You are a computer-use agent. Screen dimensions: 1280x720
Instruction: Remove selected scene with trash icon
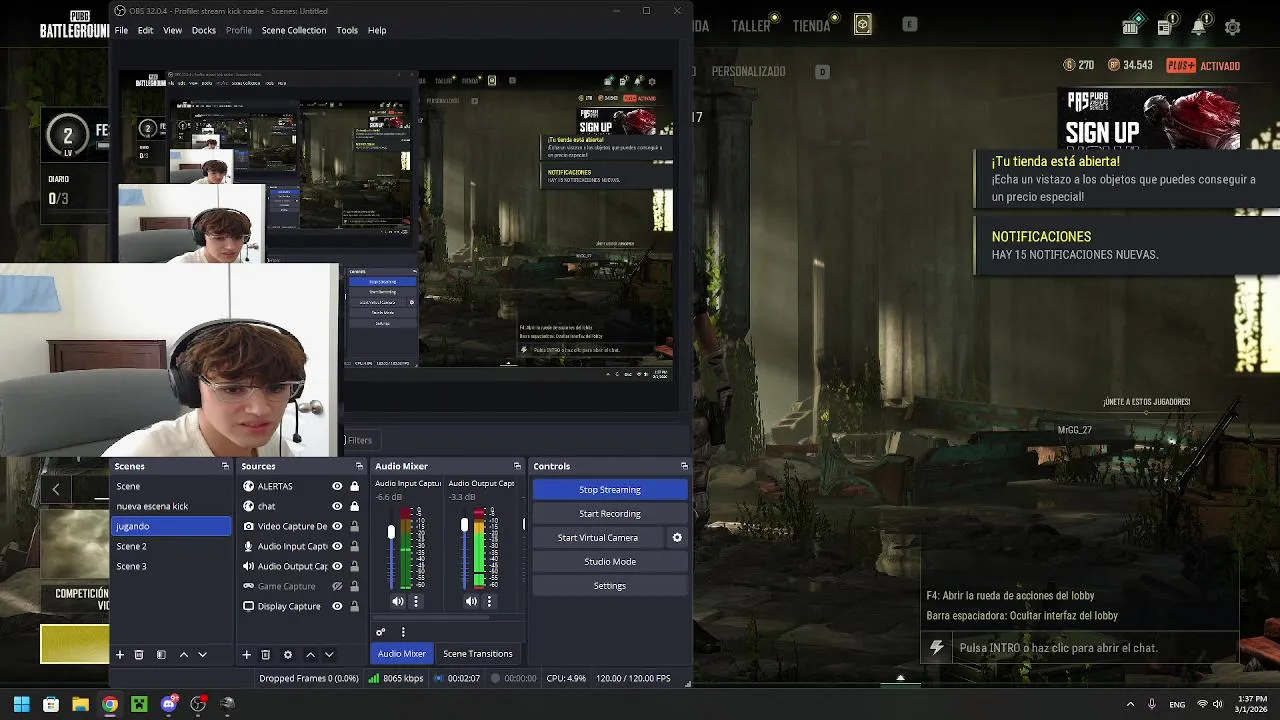[x=139, y=654]
